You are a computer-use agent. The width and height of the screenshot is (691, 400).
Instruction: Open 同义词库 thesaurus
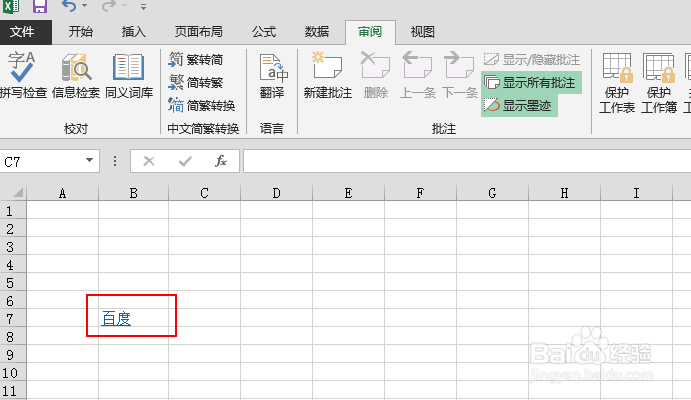[129, 75]
